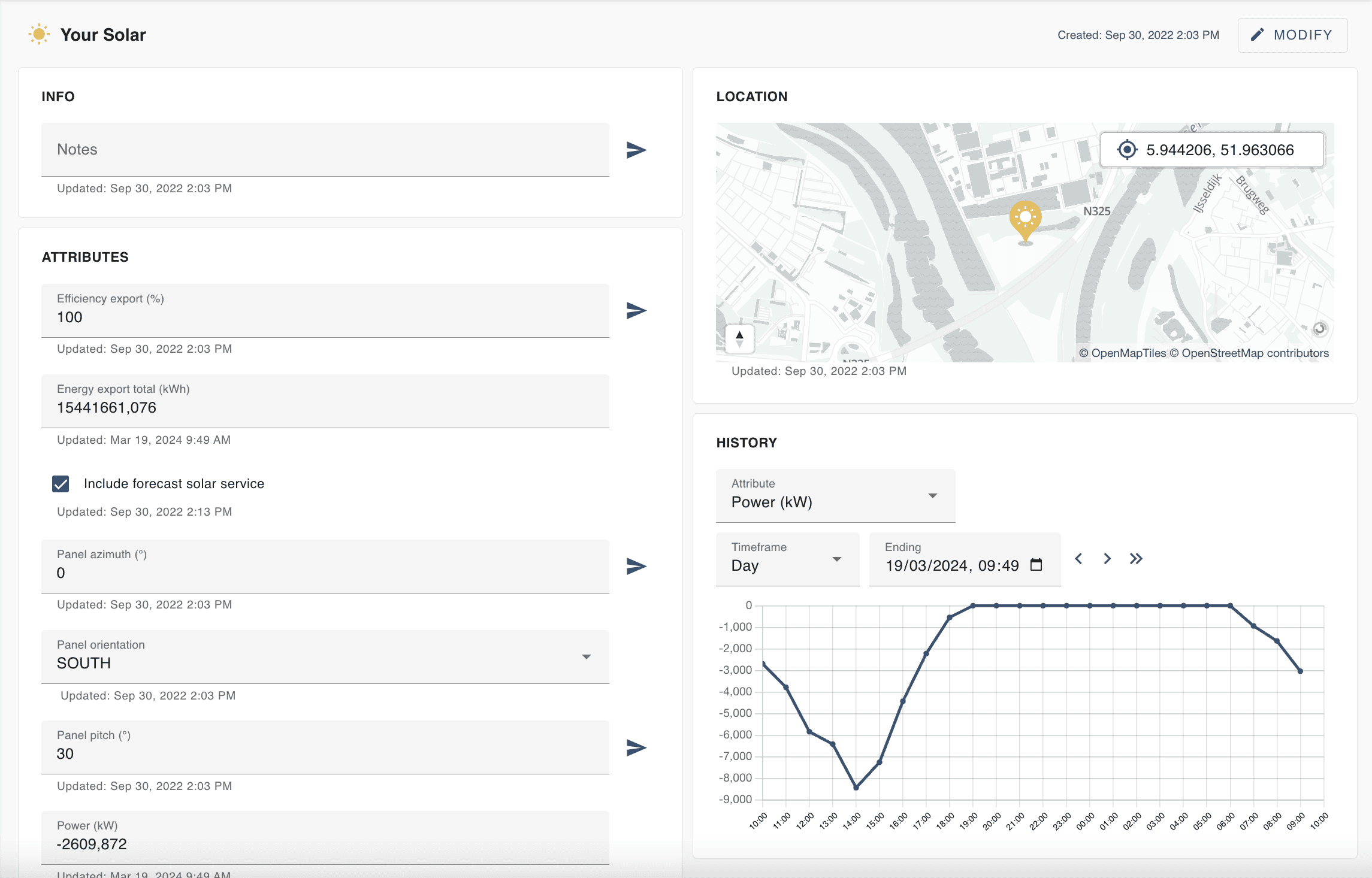Click the MODIFY button
The image size is (1372, 878).
coord(1292,35)
